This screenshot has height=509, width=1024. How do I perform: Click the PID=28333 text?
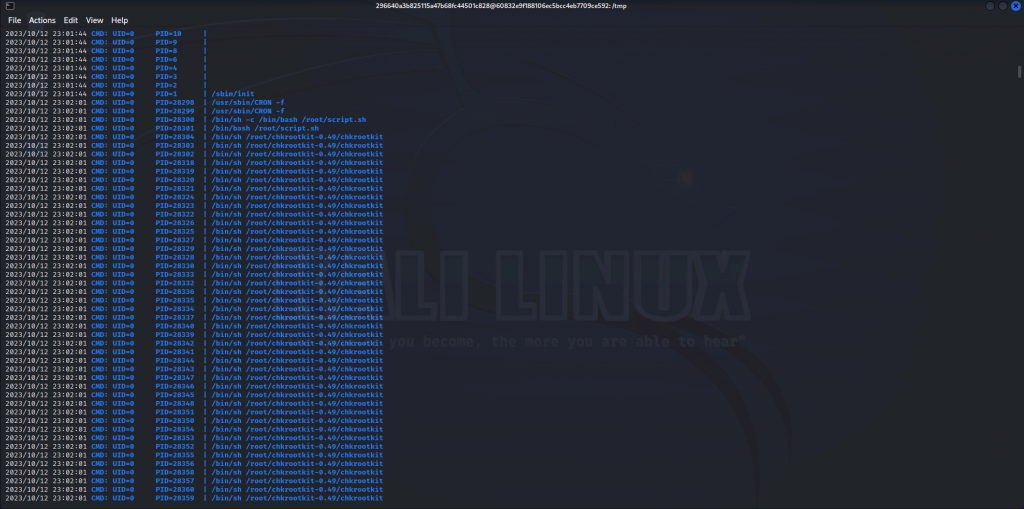tap(175, 274)
